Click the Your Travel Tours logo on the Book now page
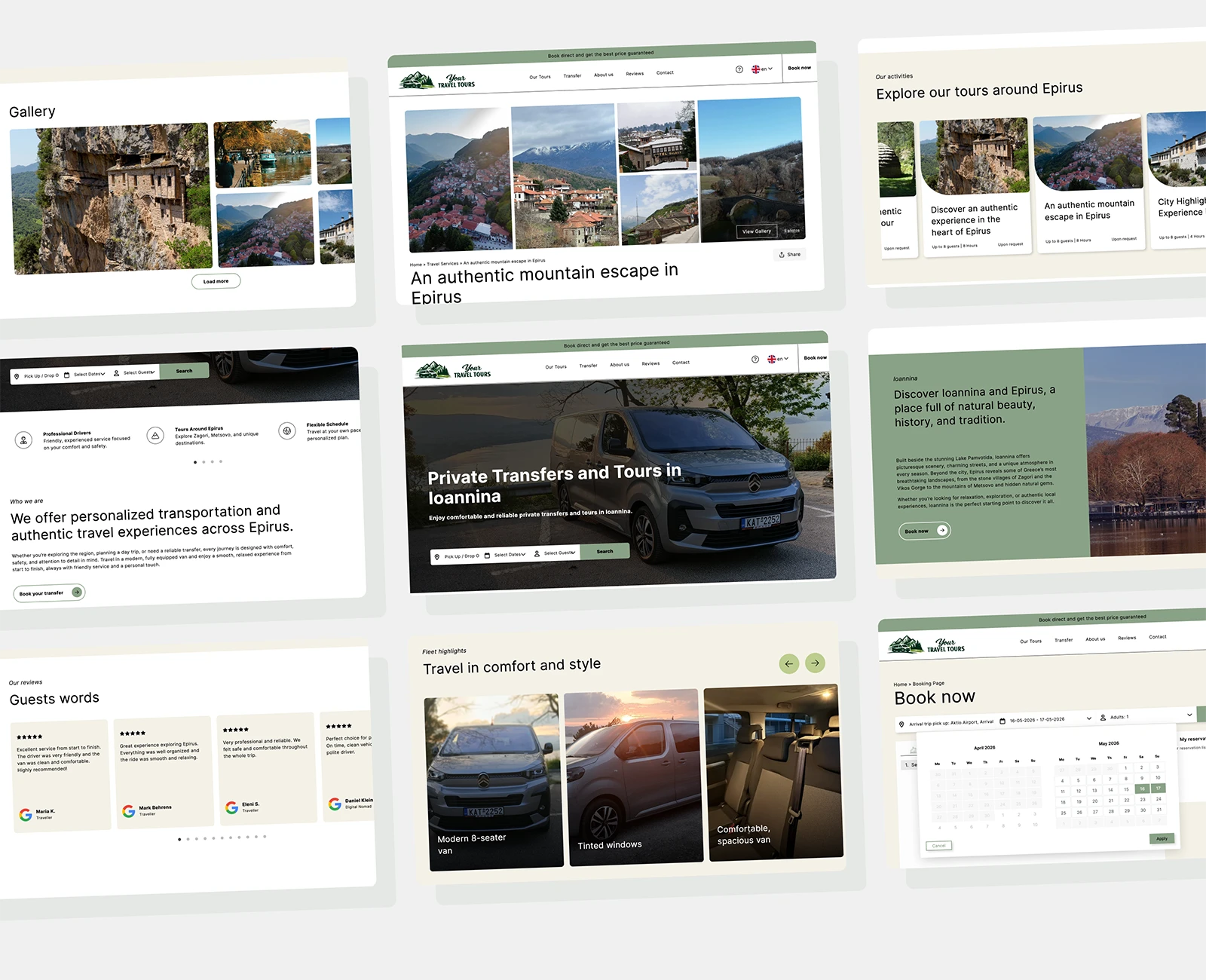Screen dimensions: 1206x980 [926, 645]
